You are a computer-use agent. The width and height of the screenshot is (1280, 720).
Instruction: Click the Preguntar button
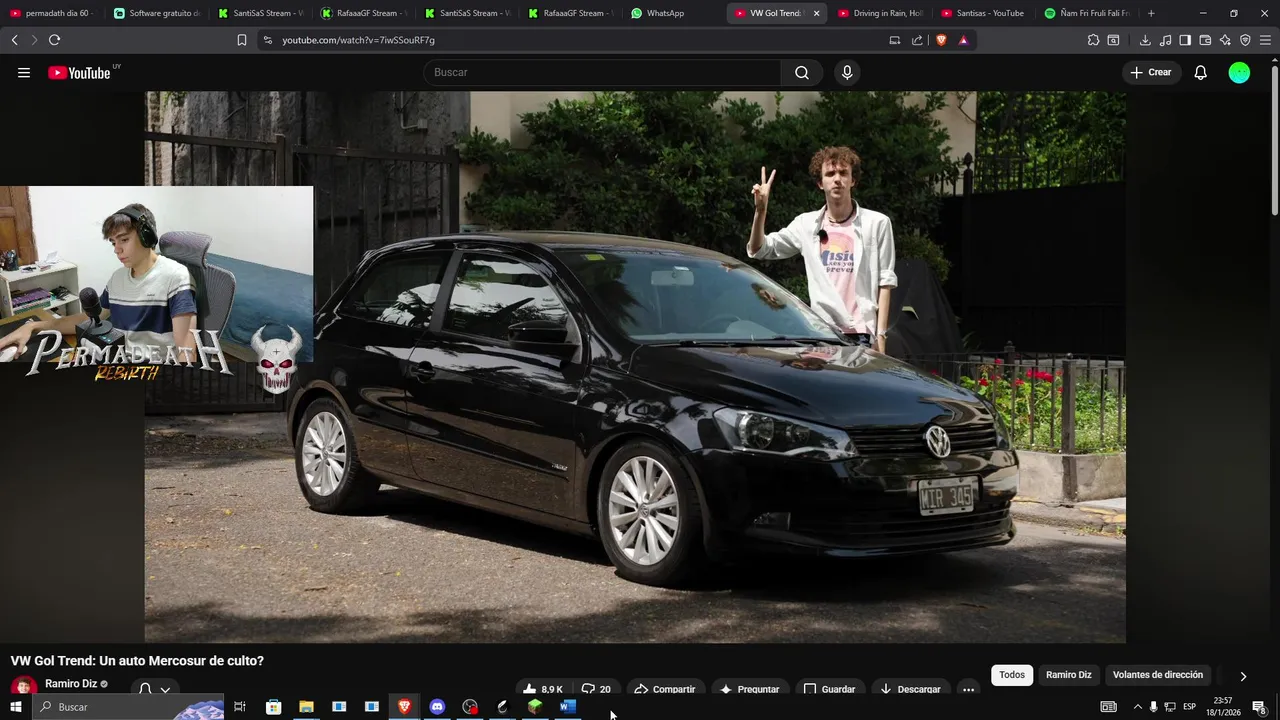tap(749, 689)
